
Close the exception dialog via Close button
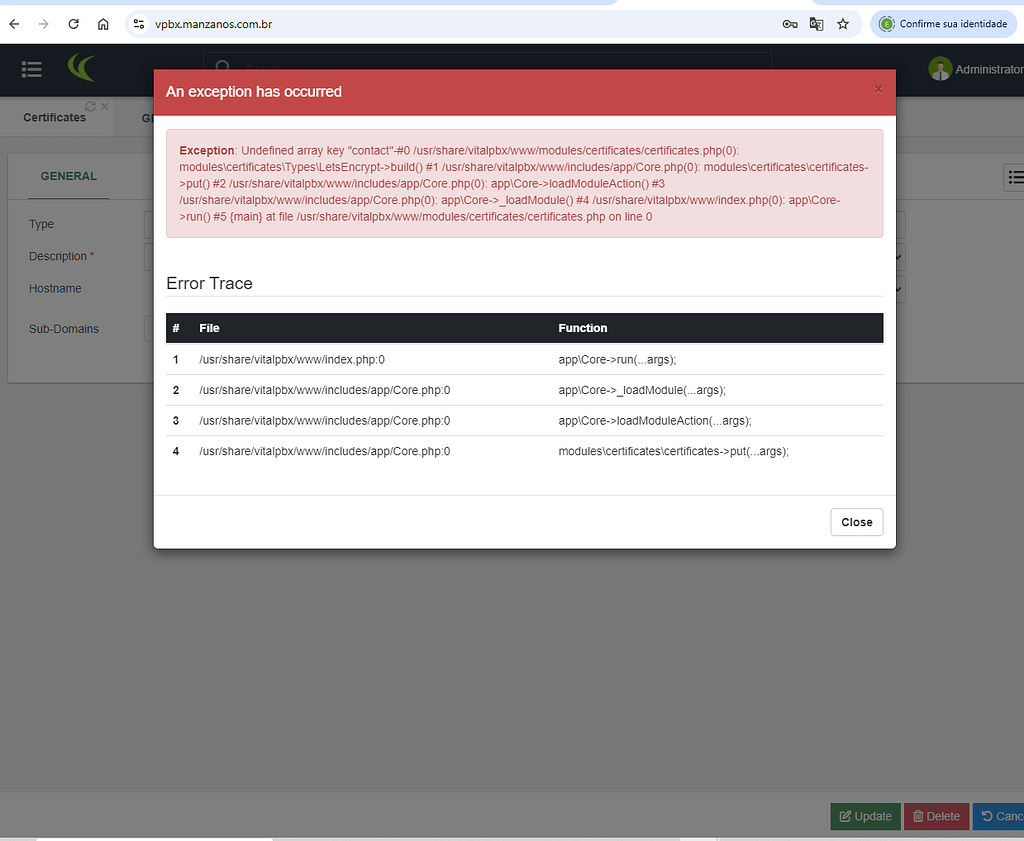coord(856,521)
